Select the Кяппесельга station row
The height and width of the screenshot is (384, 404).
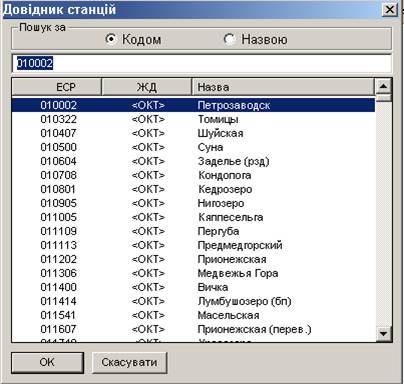coord(193,217)
